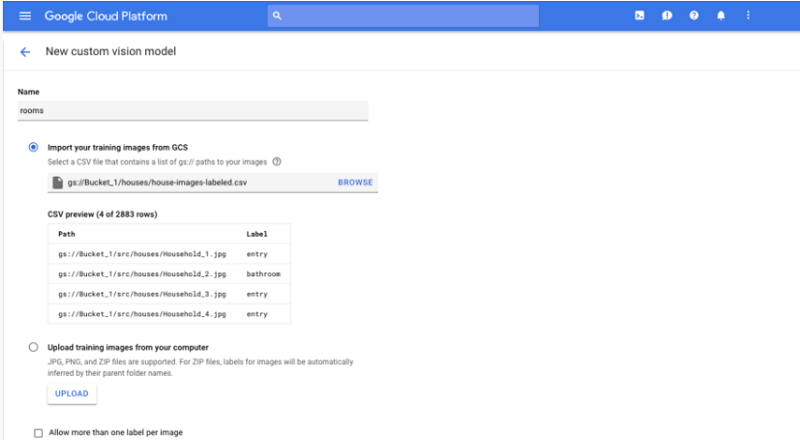Select Upload training images from your computer
The width and height of the screenshot is (800, 440).
(35, 347)
